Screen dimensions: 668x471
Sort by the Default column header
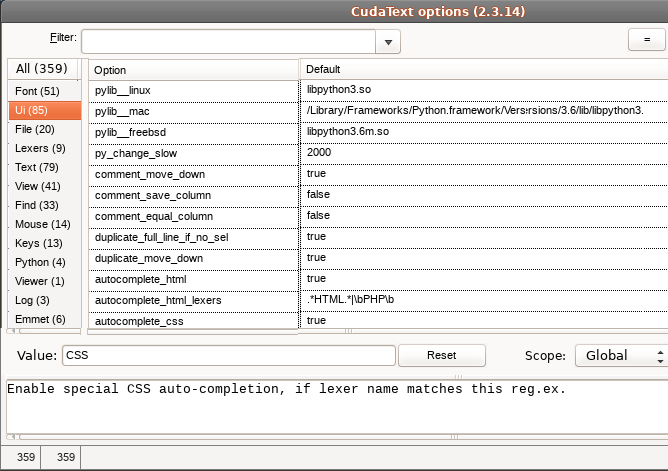[484, 69]
